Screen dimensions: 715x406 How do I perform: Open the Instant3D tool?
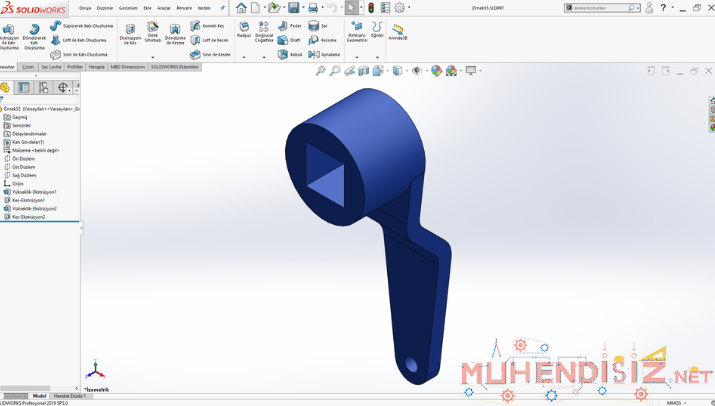398,31
